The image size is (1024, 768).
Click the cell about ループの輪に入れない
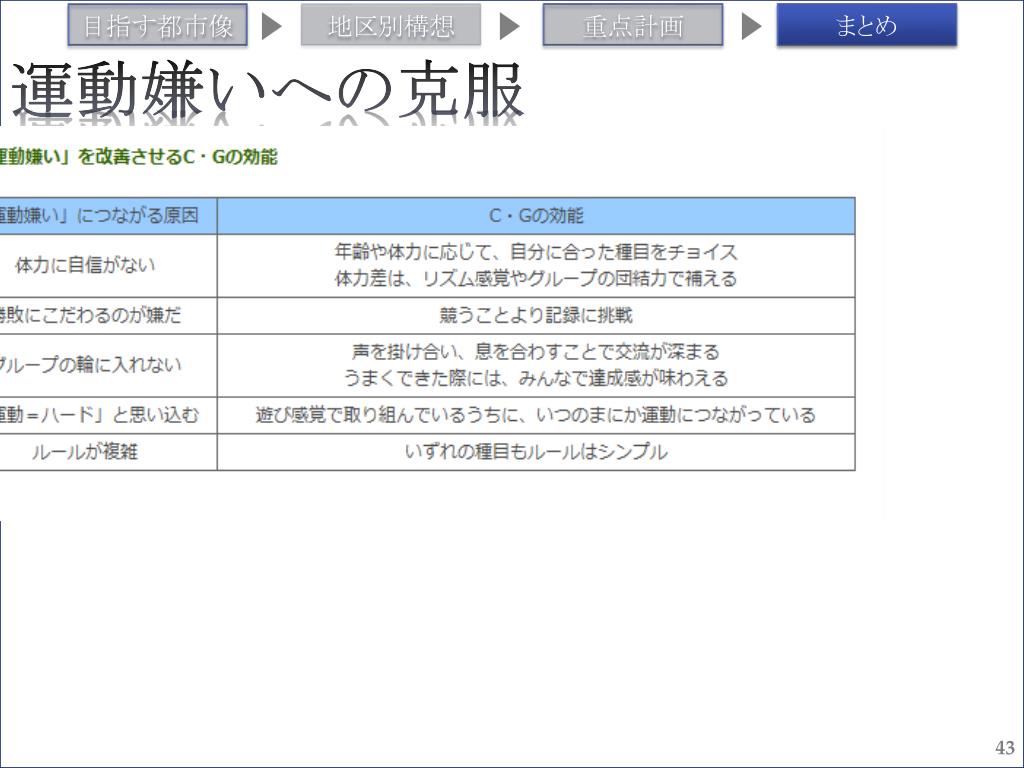[108, 366]
